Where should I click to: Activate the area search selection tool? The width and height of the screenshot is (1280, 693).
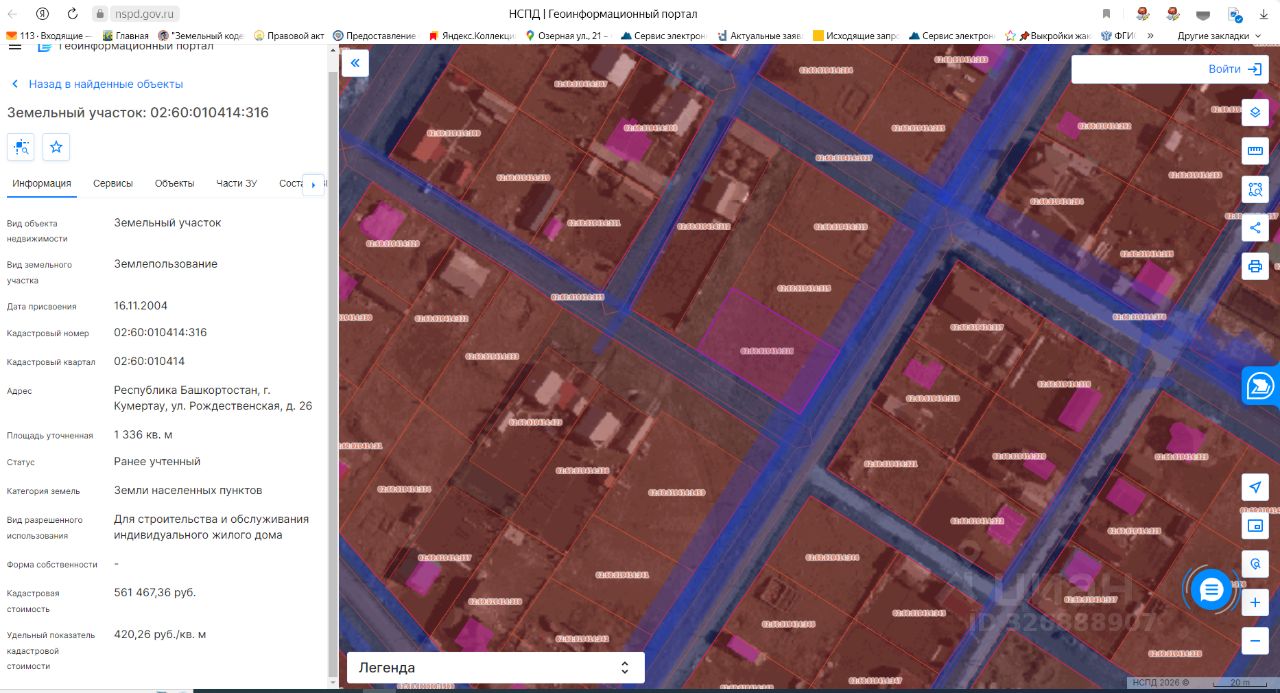click(1255, 189)
